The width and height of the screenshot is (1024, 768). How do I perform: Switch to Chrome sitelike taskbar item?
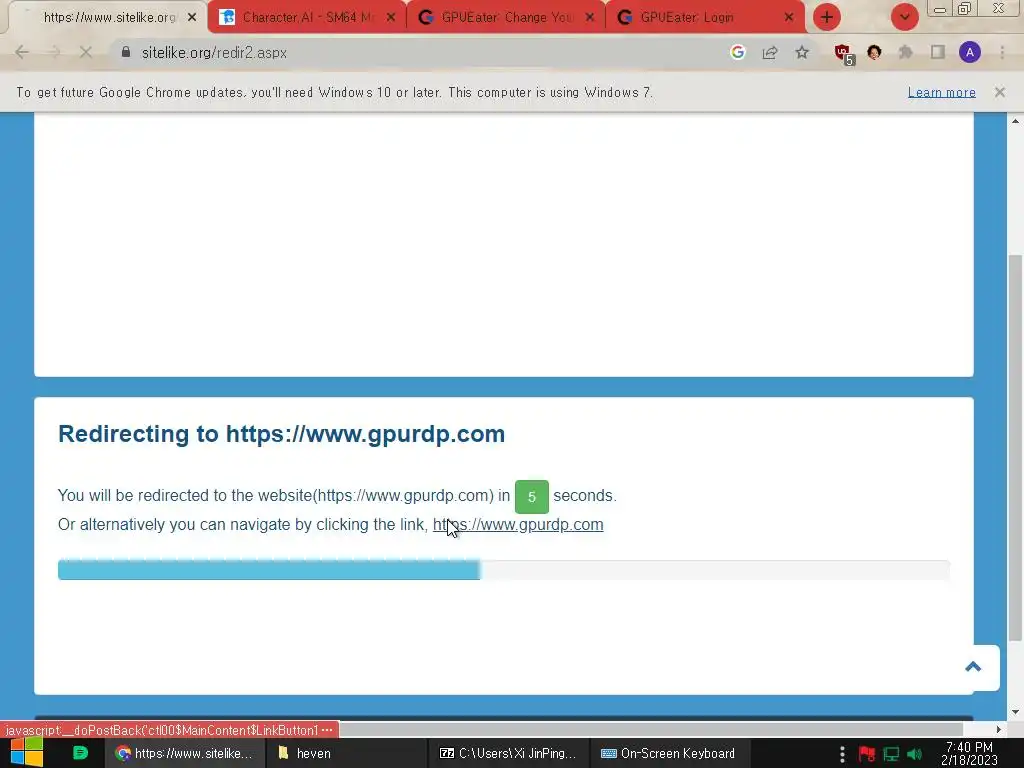185,753
